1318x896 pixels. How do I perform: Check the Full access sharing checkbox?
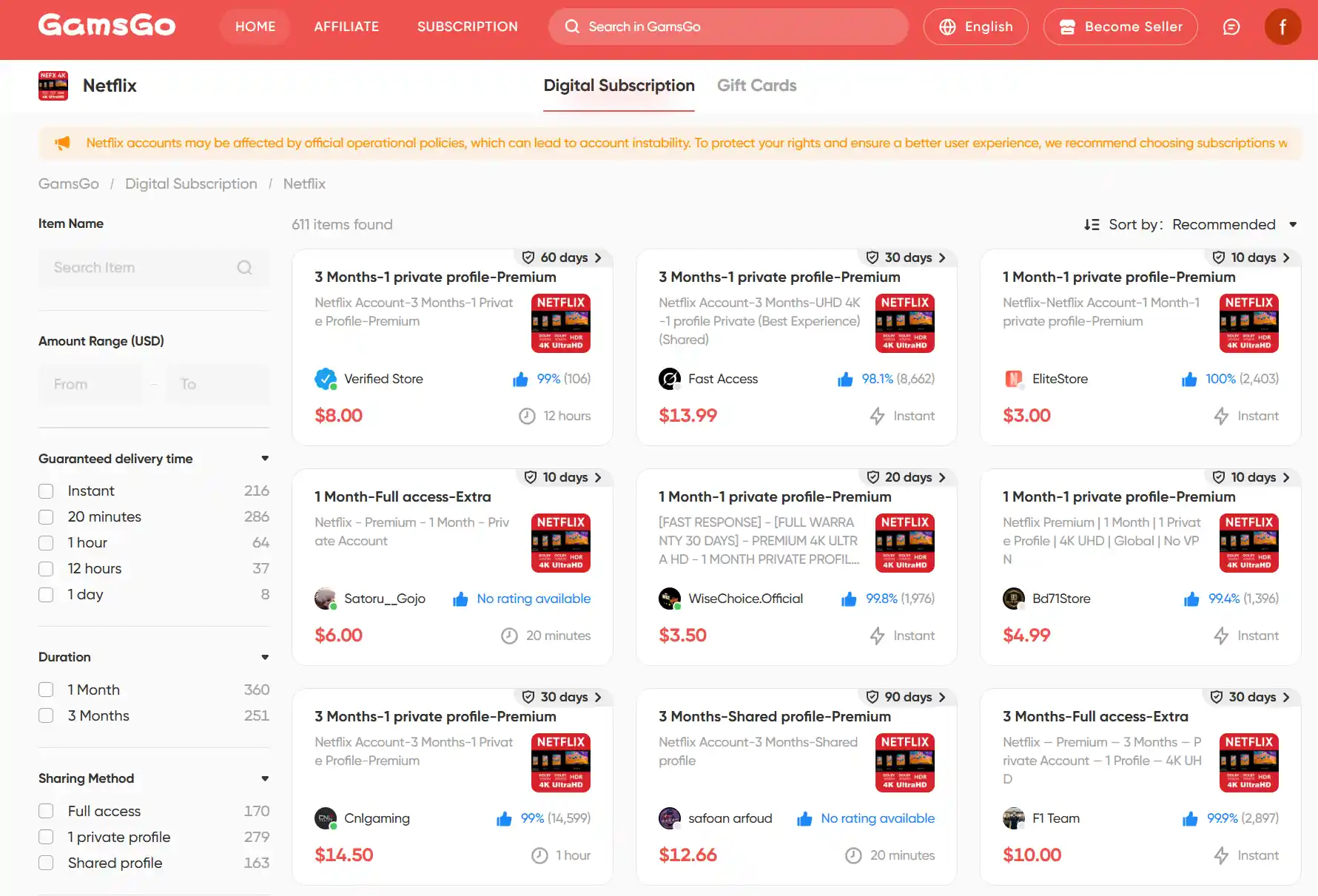[x=46, y=811]
